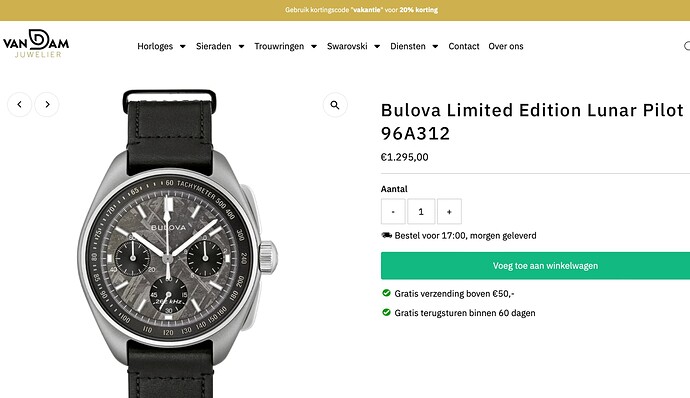Go to the Contact page
Viewport: 690px width, 398px height.
pos(464,46)
